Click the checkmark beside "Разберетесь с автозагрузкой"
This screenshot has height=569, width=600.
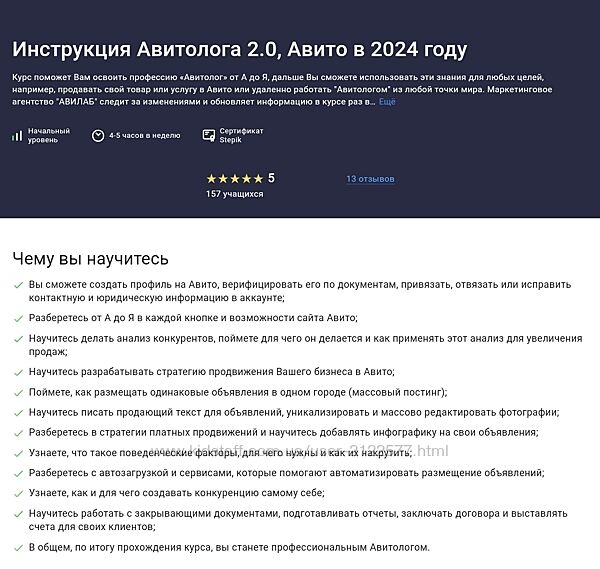click(18, 473)
